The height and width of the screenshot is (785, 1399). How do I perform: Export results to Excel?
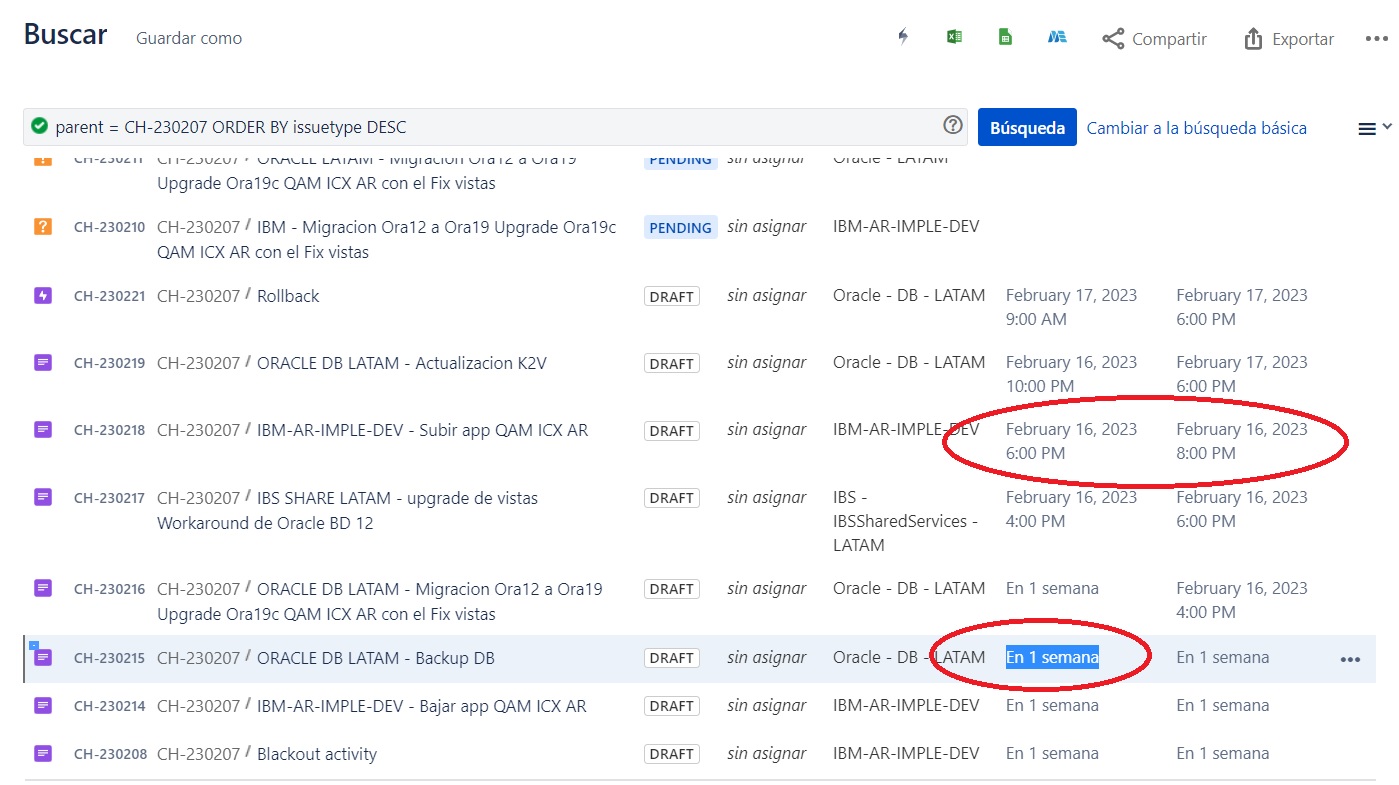coord(954,36)
